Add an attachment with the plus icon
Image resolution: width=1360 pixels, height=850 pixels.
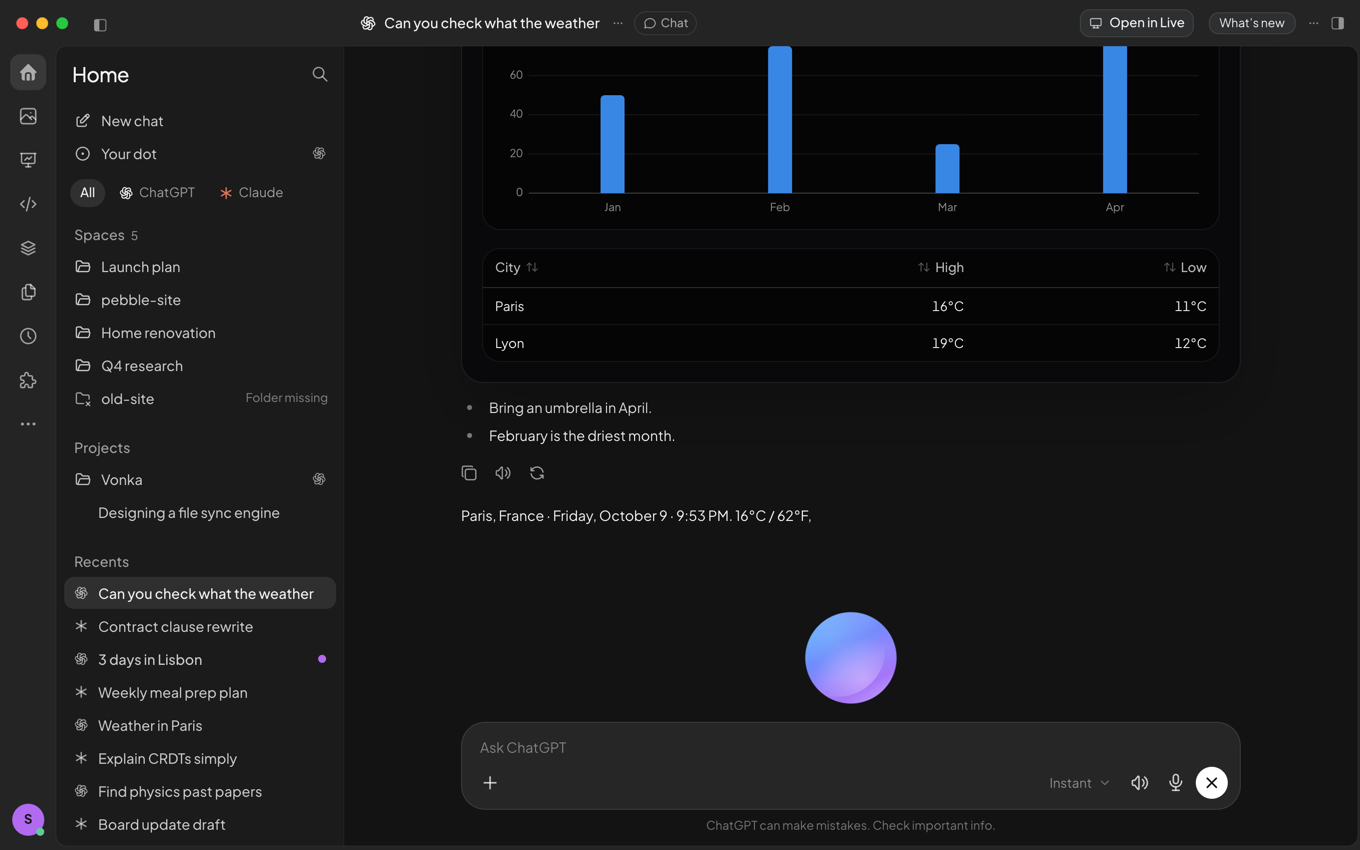pos(490,783)
